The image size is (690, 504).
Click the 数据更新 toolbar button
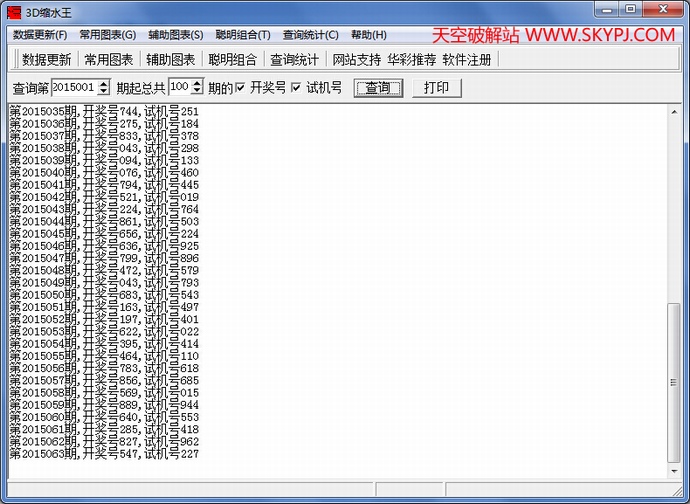click(46, 60)
